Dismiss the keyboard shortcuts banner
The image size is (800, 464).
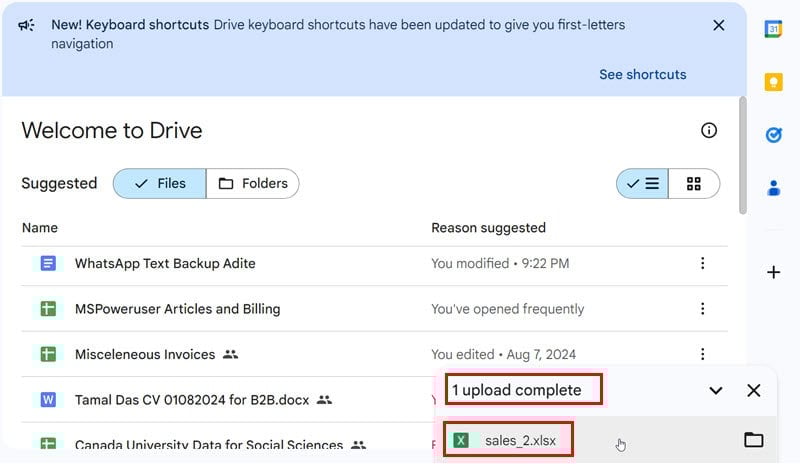click(x=718, y=25)
